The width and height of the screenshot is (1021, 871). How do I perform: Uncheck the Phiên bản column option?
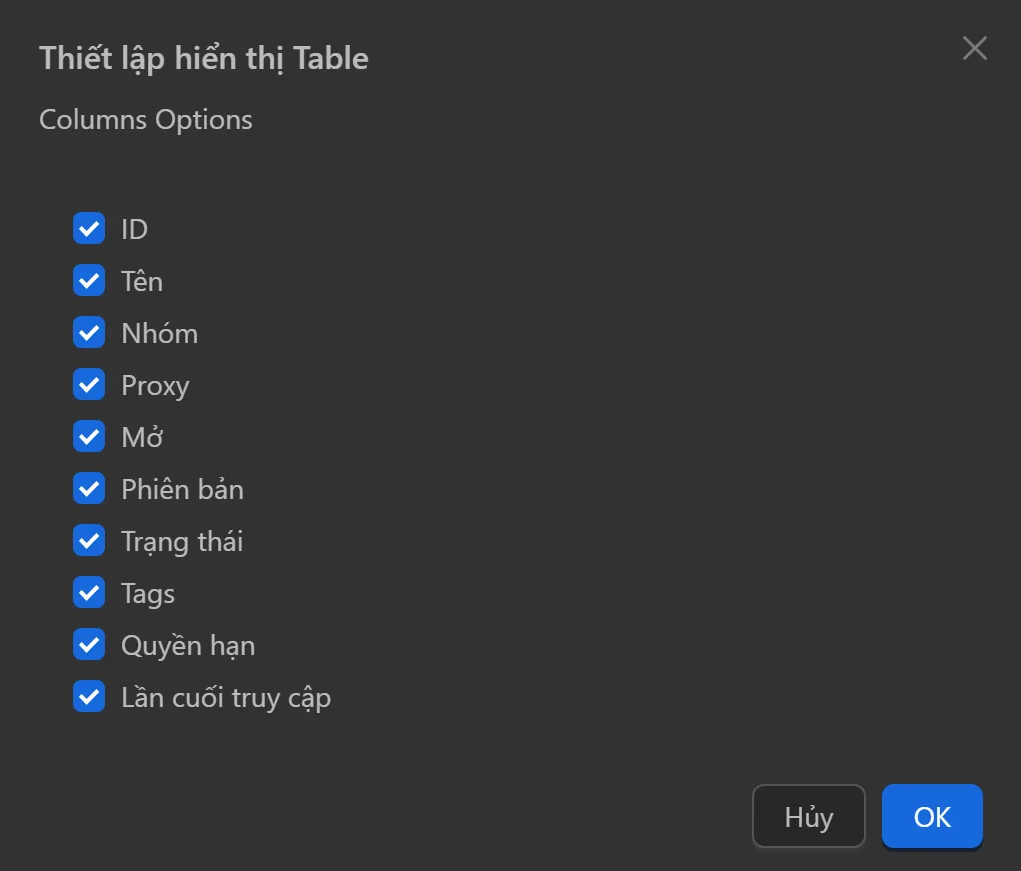coord(89,488)
